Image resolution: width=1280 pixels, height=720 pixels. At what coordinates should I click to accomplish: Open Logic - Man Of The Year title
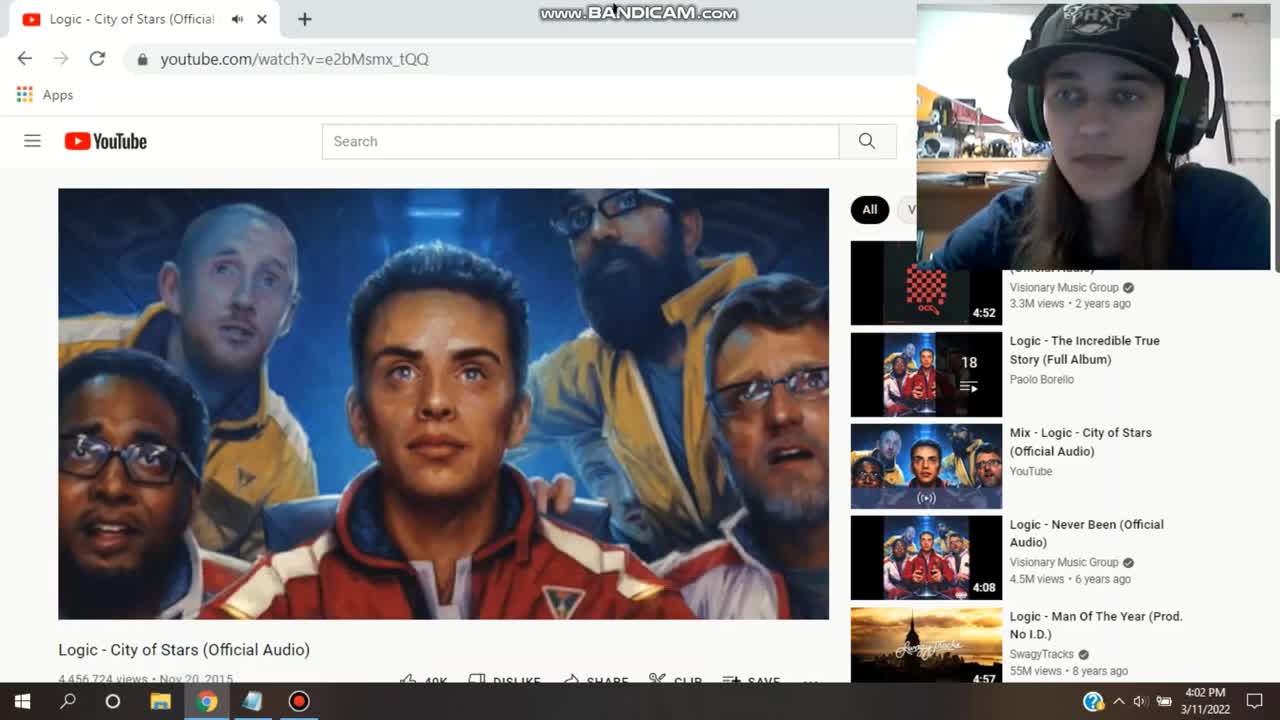1095,625
